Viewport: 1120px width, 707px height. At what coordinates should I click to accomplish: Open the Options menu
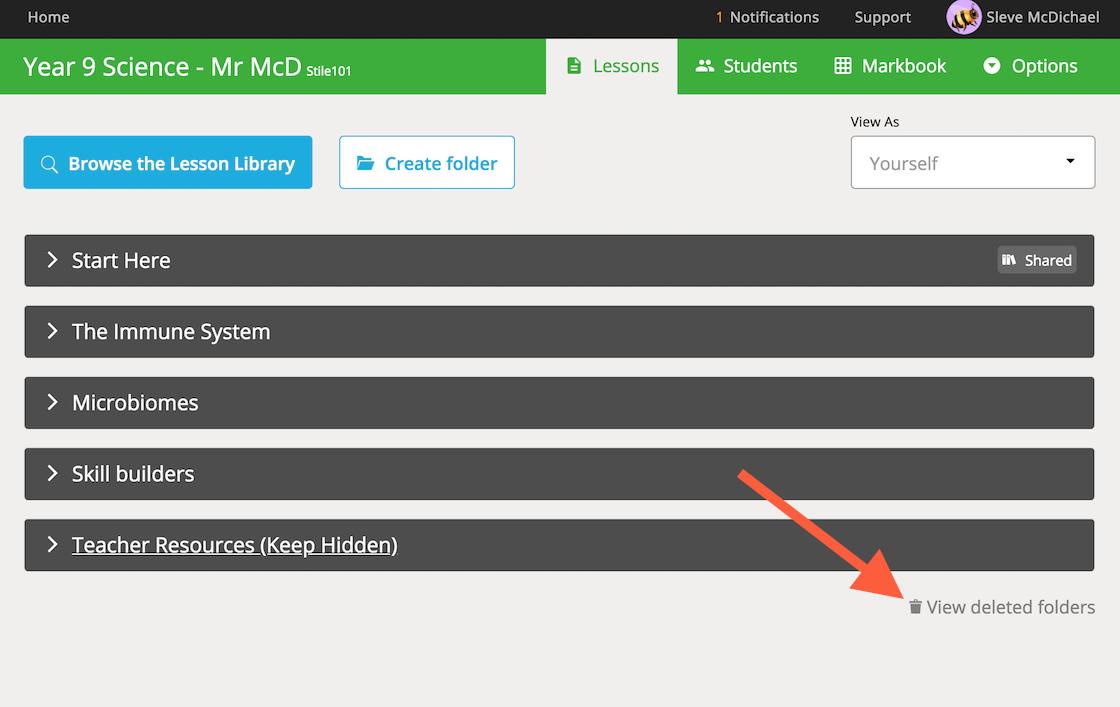point(1030,66)
